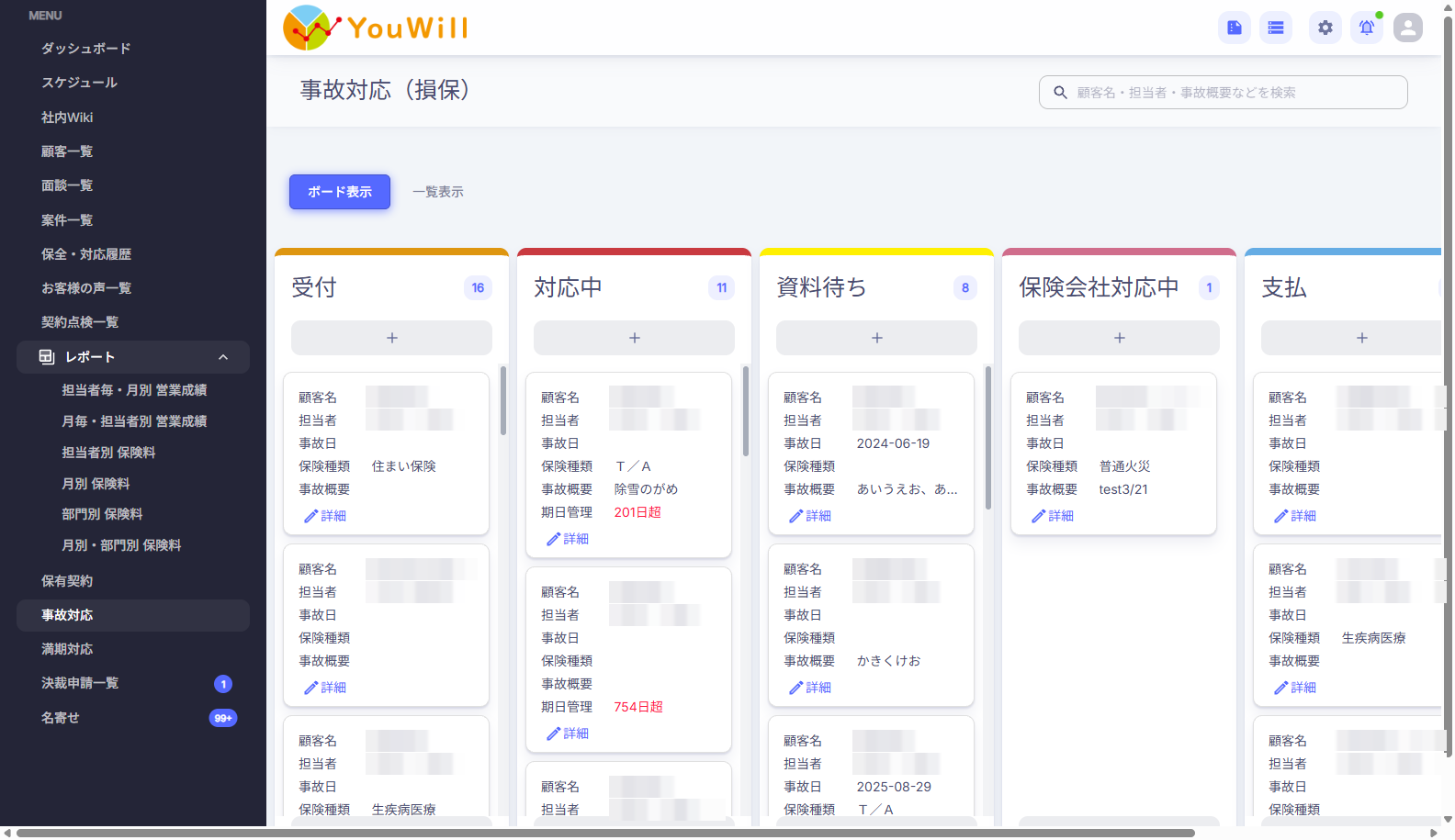Click the stacked list rows icon in header

1276,28
